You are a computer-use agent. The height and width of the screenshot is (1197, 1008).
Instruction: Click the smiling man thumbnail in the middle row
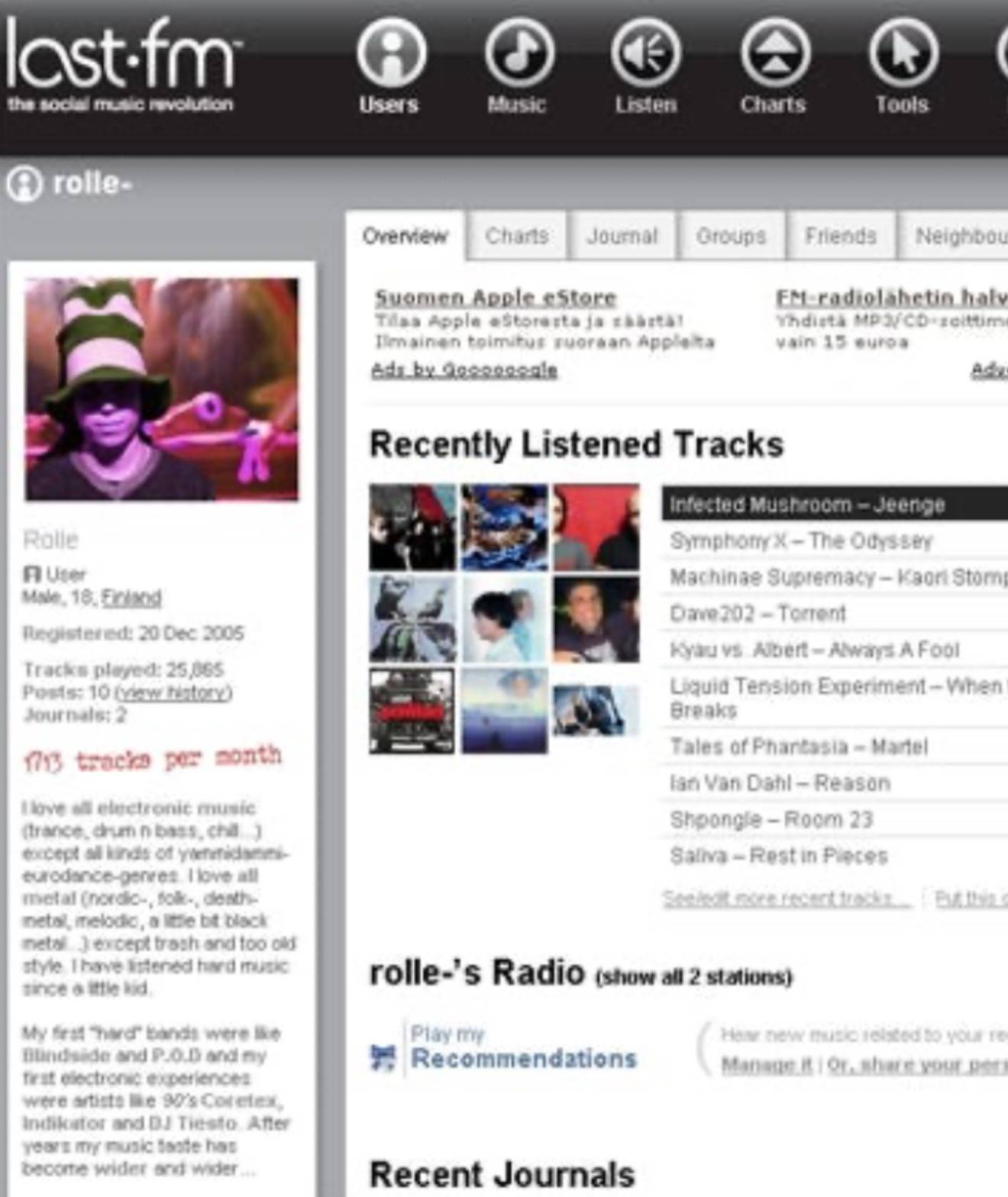(596, 619)
